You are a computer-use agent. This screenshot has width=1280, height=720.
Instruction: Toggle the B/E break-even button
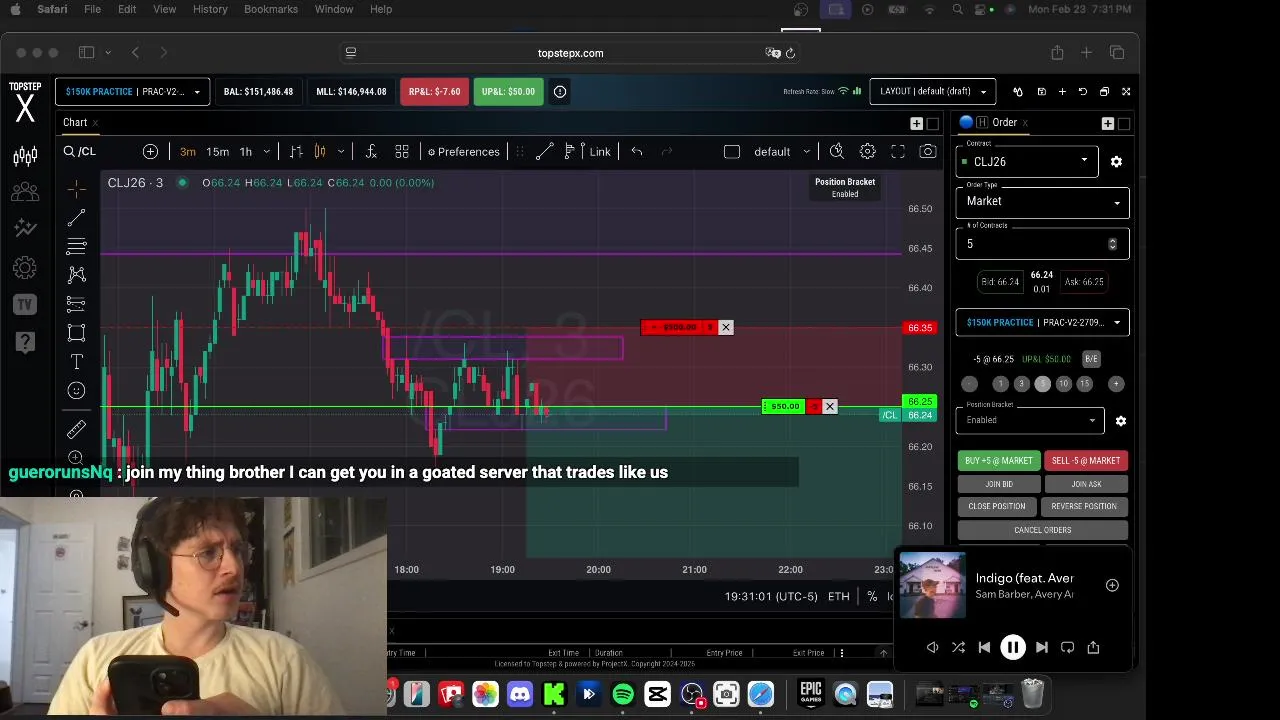1091,359
